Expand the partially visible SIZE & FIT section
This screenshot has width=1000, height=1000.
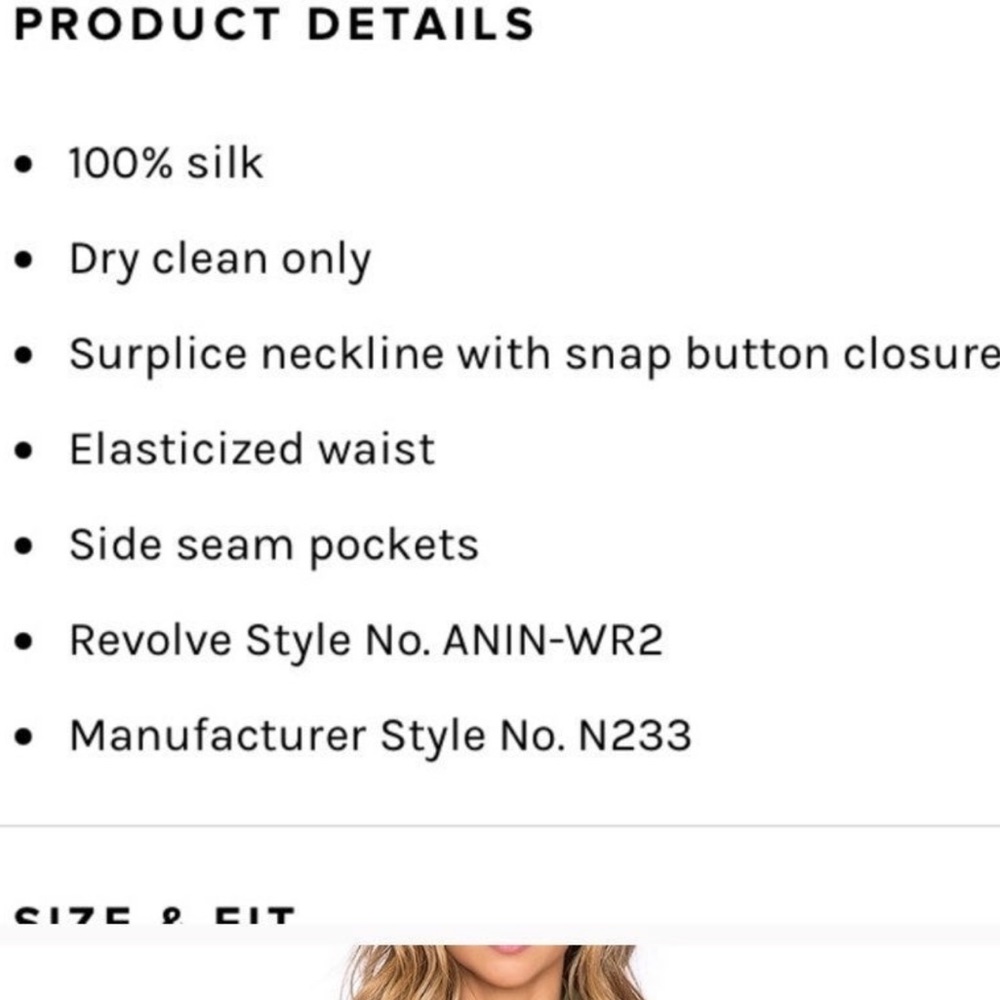pyautogui.click(x=154, y=915)
